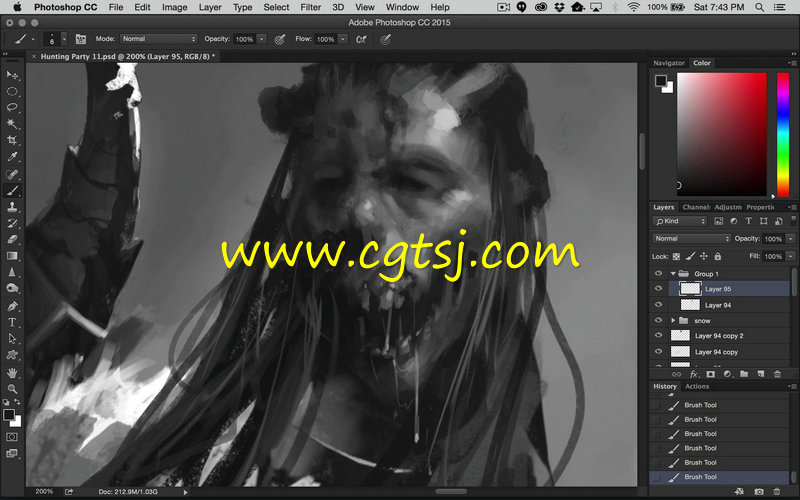Open the brush Mode dropdown

158,39
